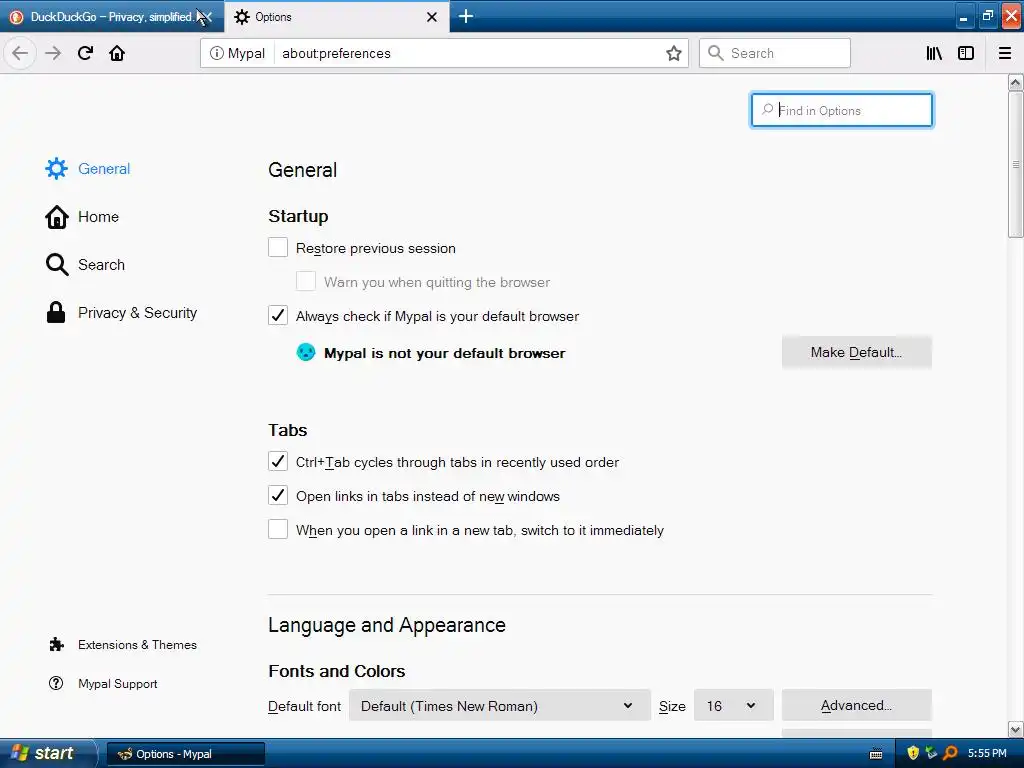The width and height of the screenshot is (1024, 768).
Task: Focus the Find in Options field
Action: 842,110
